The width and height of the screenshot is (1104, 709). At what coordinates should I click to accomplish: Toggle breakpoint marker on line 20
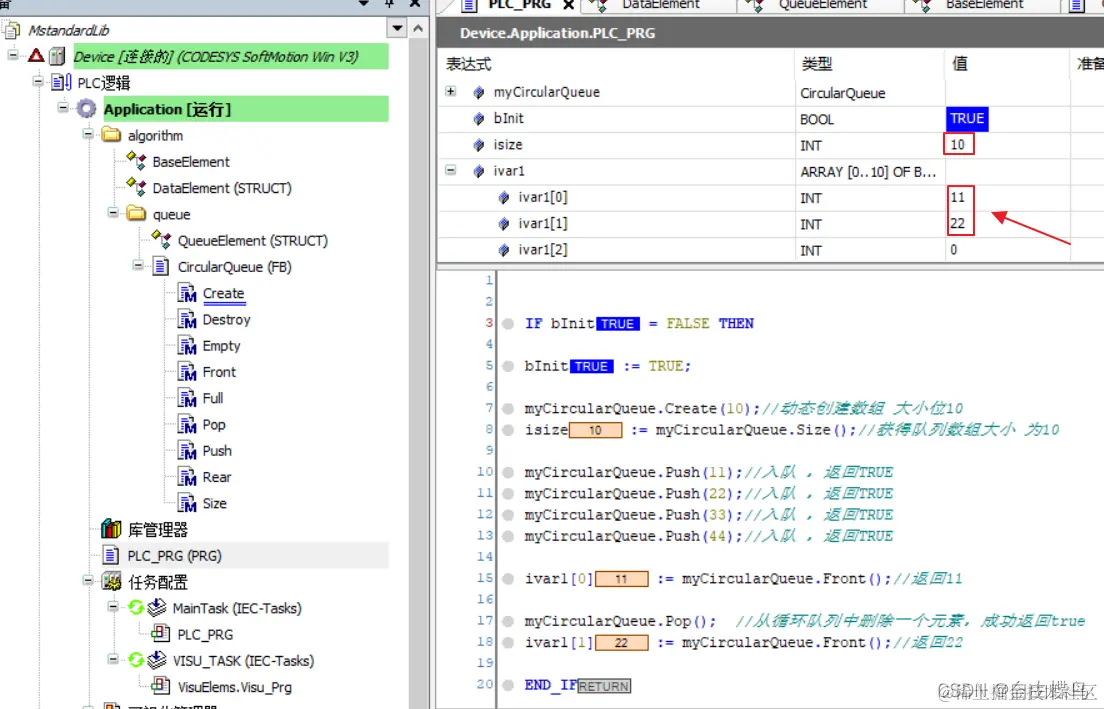508,685
